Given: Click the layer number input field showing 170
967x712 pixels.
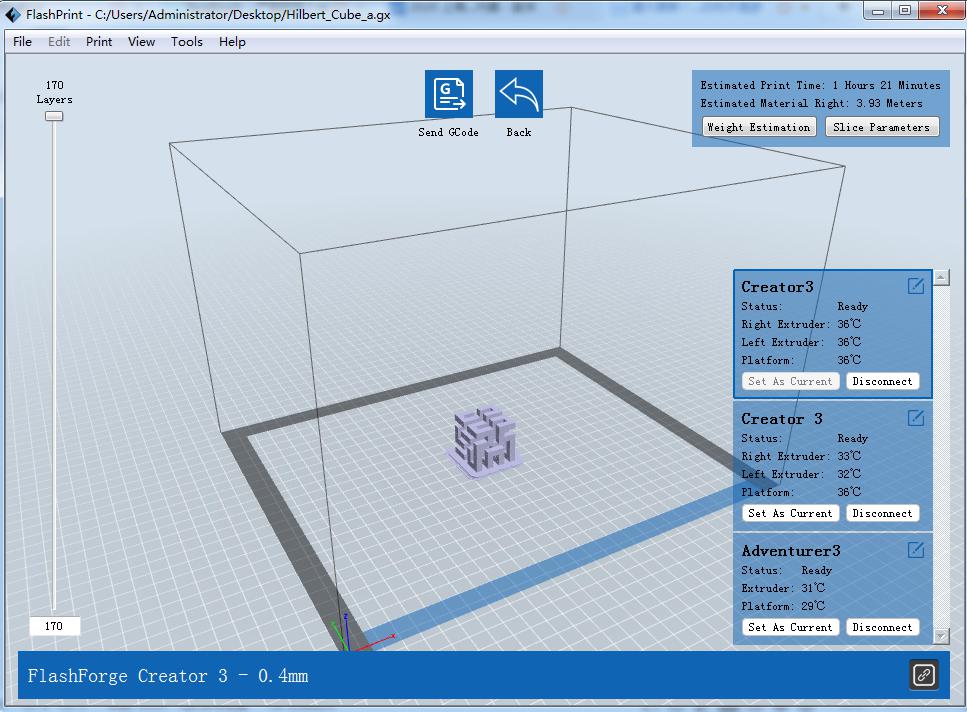Looking at the screenshot, I should [54, 626].
